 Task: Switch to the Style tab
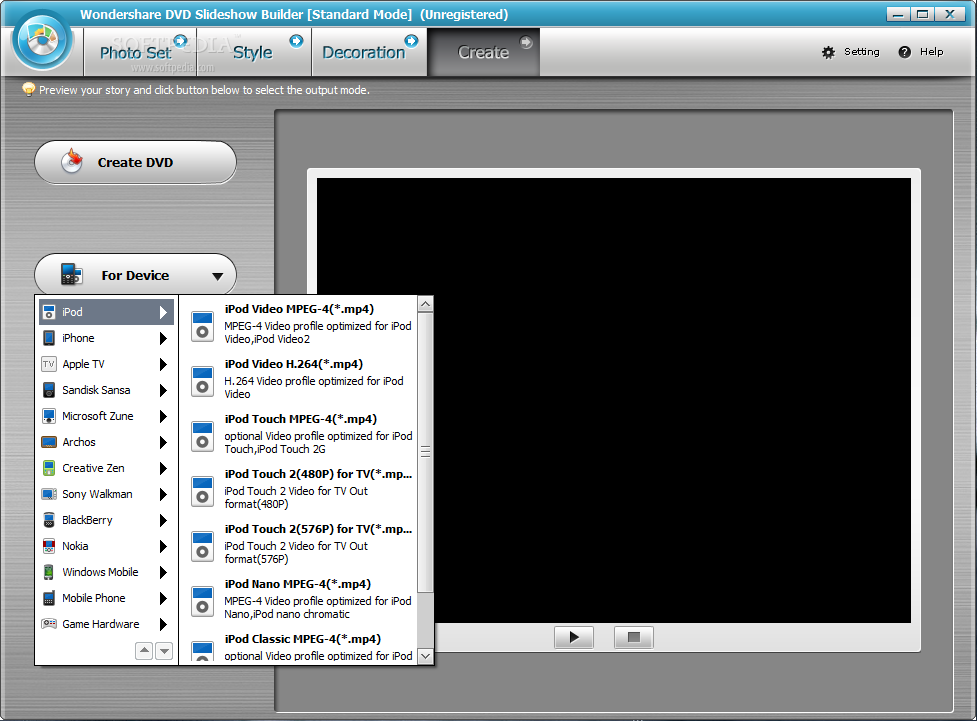click(x=254, y=52)
